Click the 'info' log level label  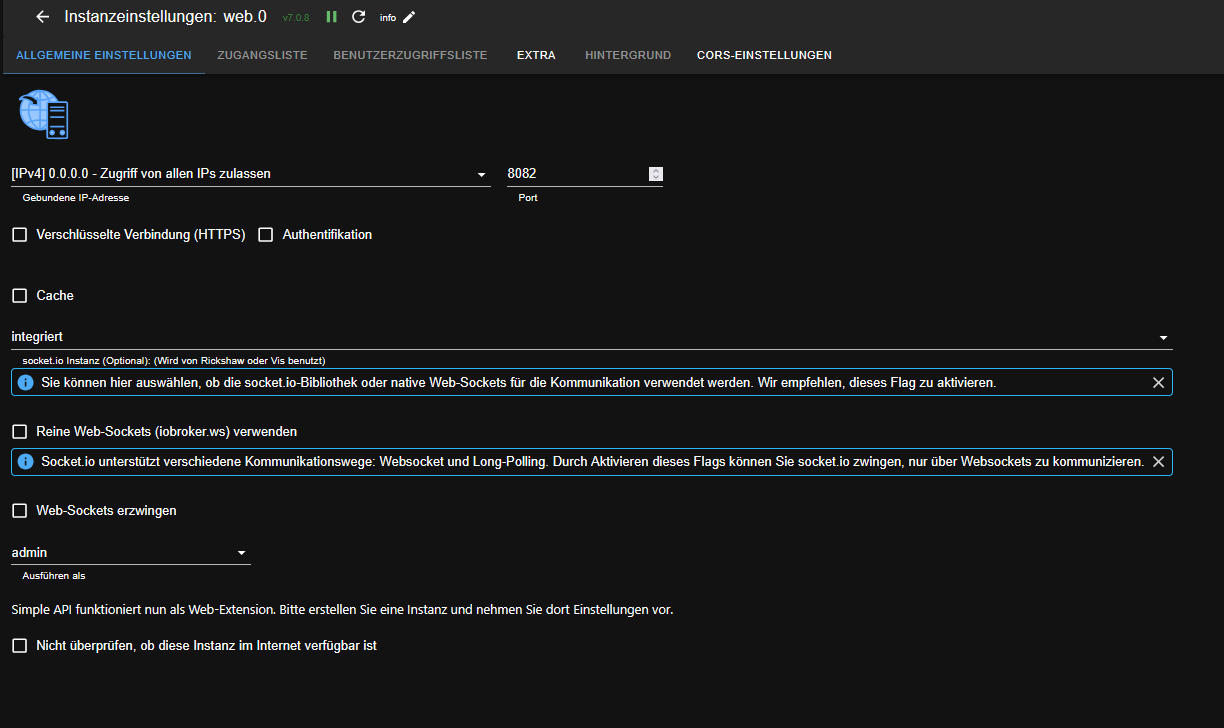click(x=388, y=18)
